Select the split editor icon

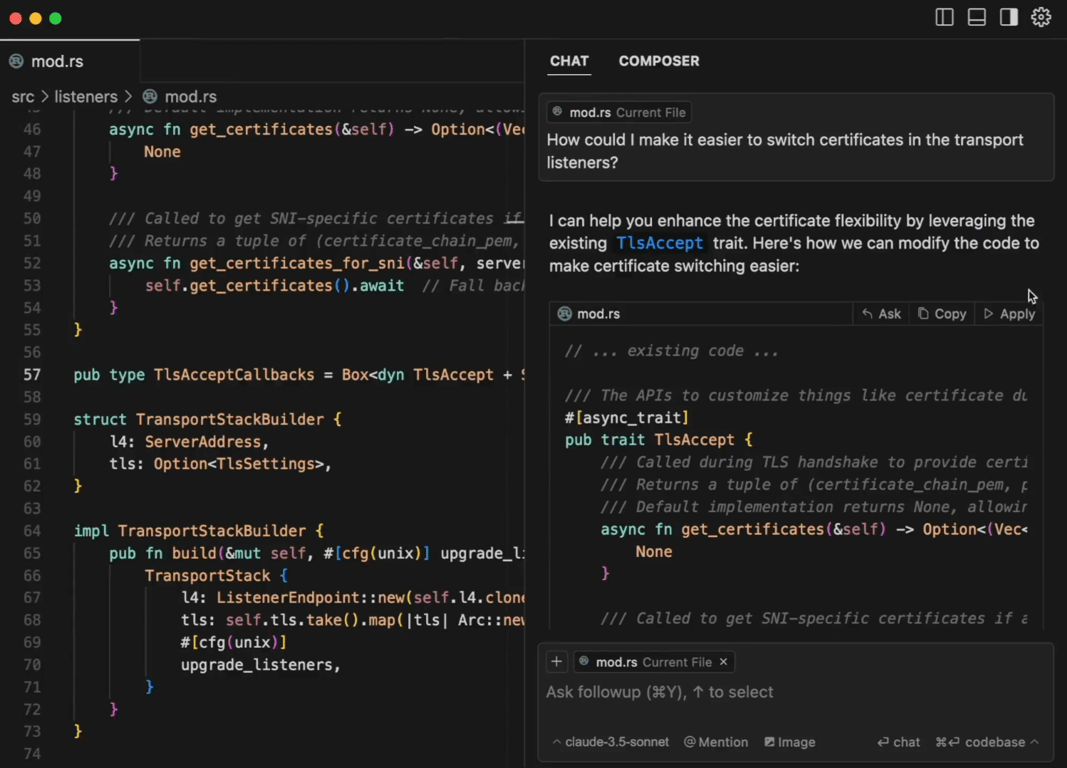point(944,17)
